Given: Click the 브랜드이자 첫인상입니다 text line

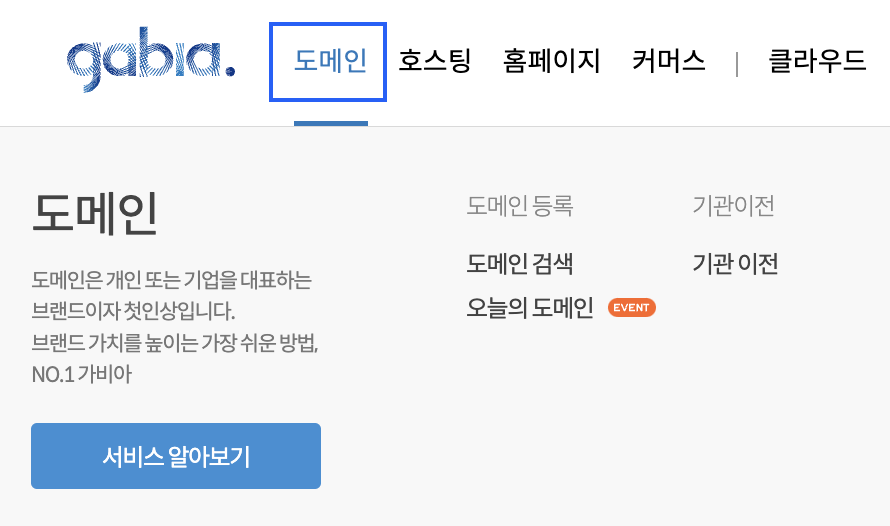Looking at the screenshot, I should (133, 311).
